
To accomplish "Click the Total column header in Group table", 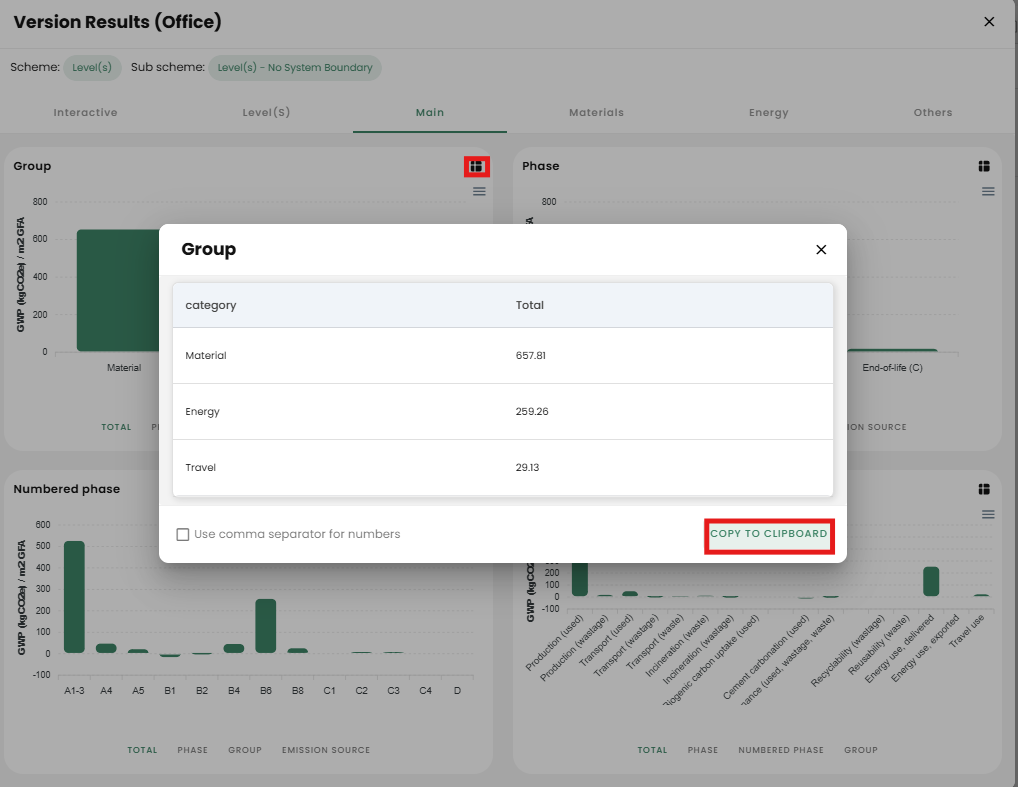I will tap(529, 305).
